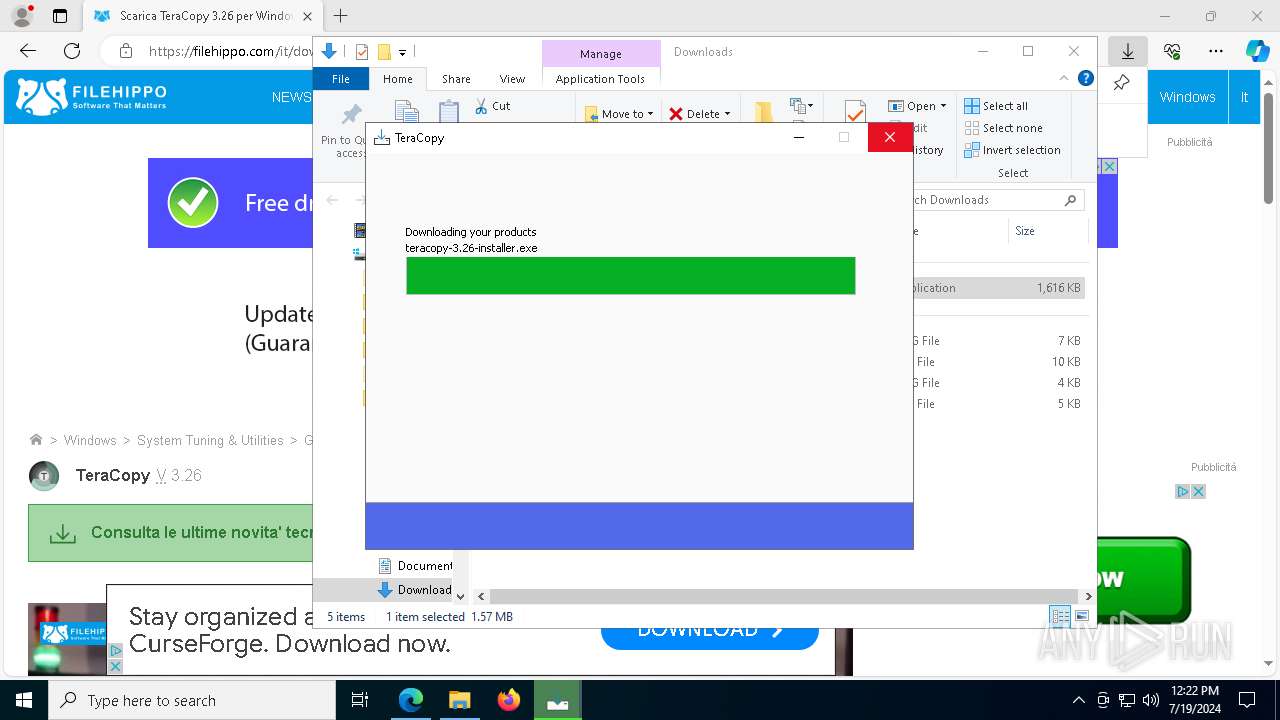Viewport: 1280px width, 720px height.
Task: Open NEWS menu on FileHippo
Action: pyautogui.click(x=291, y=97)
